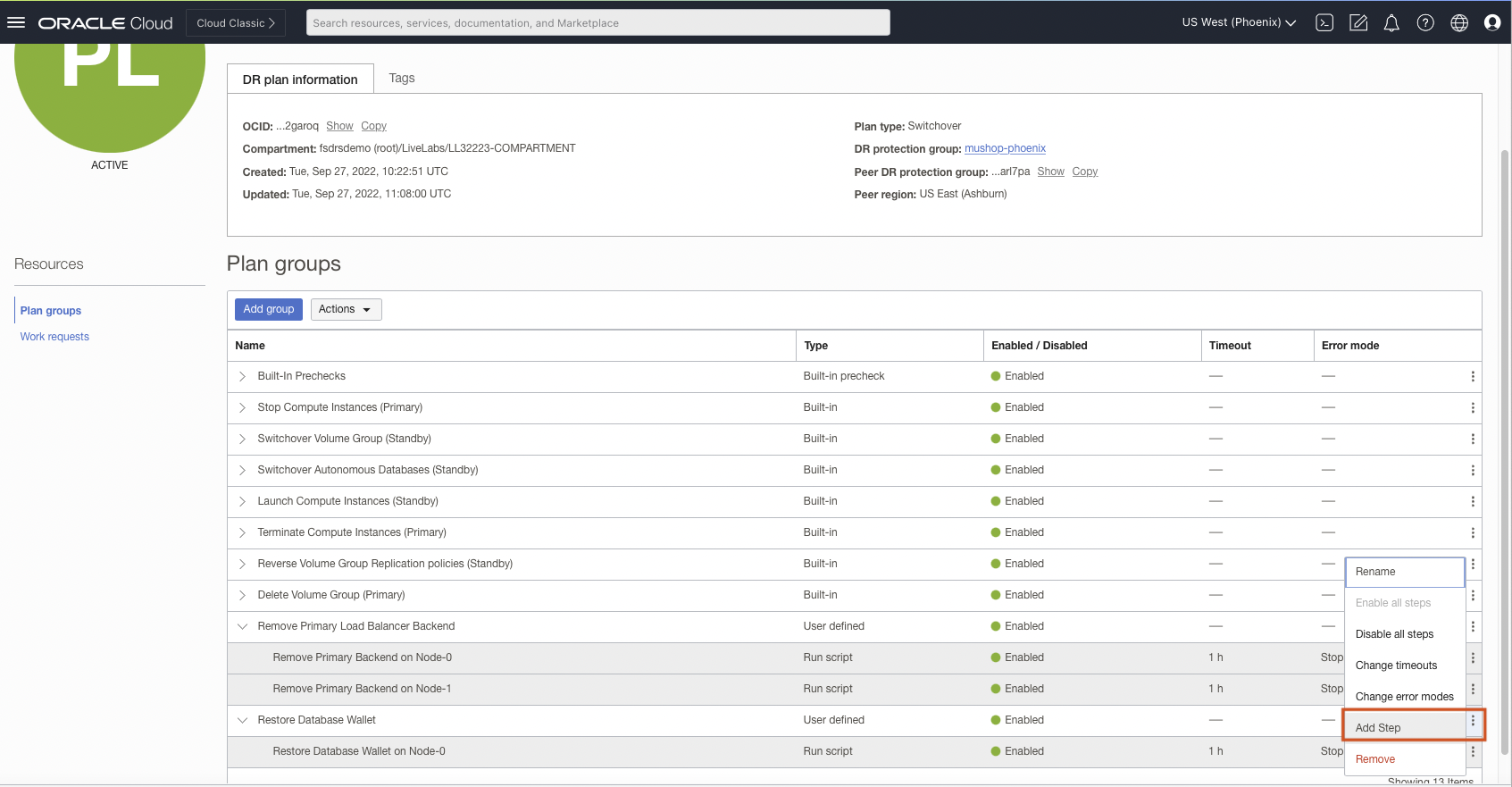Launch Cloud Shell developer tools icon
Viewport: 1512px width, 787px height.
1324,23
